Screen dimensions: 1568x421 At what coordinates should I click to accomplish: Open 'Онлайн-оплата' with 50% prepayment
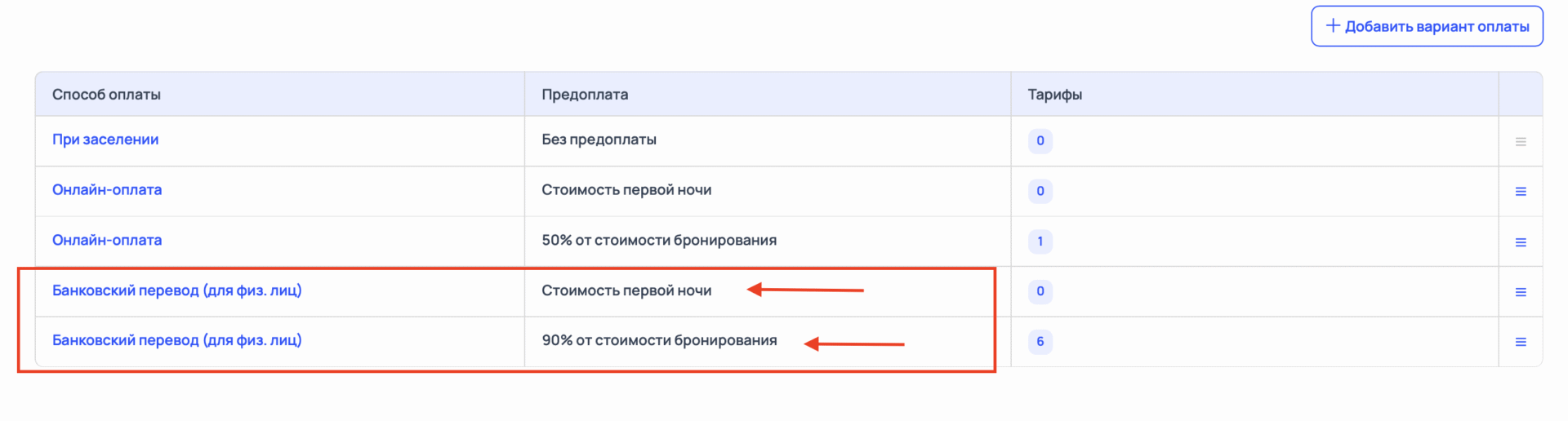(x=107, y=241)
